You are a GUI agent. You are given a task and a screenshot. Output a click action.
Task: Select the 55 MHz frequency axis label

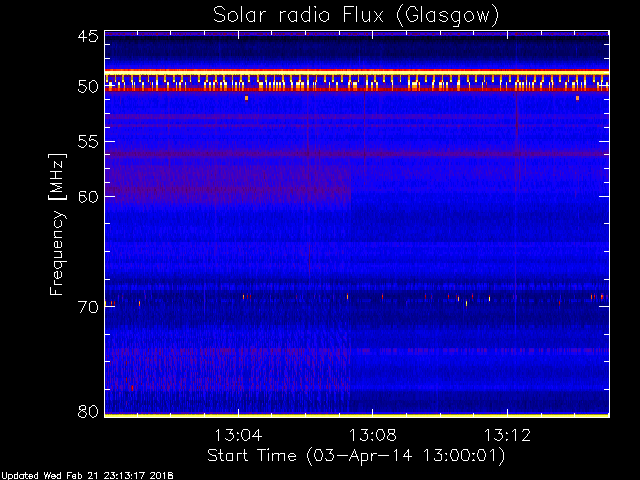88,142
